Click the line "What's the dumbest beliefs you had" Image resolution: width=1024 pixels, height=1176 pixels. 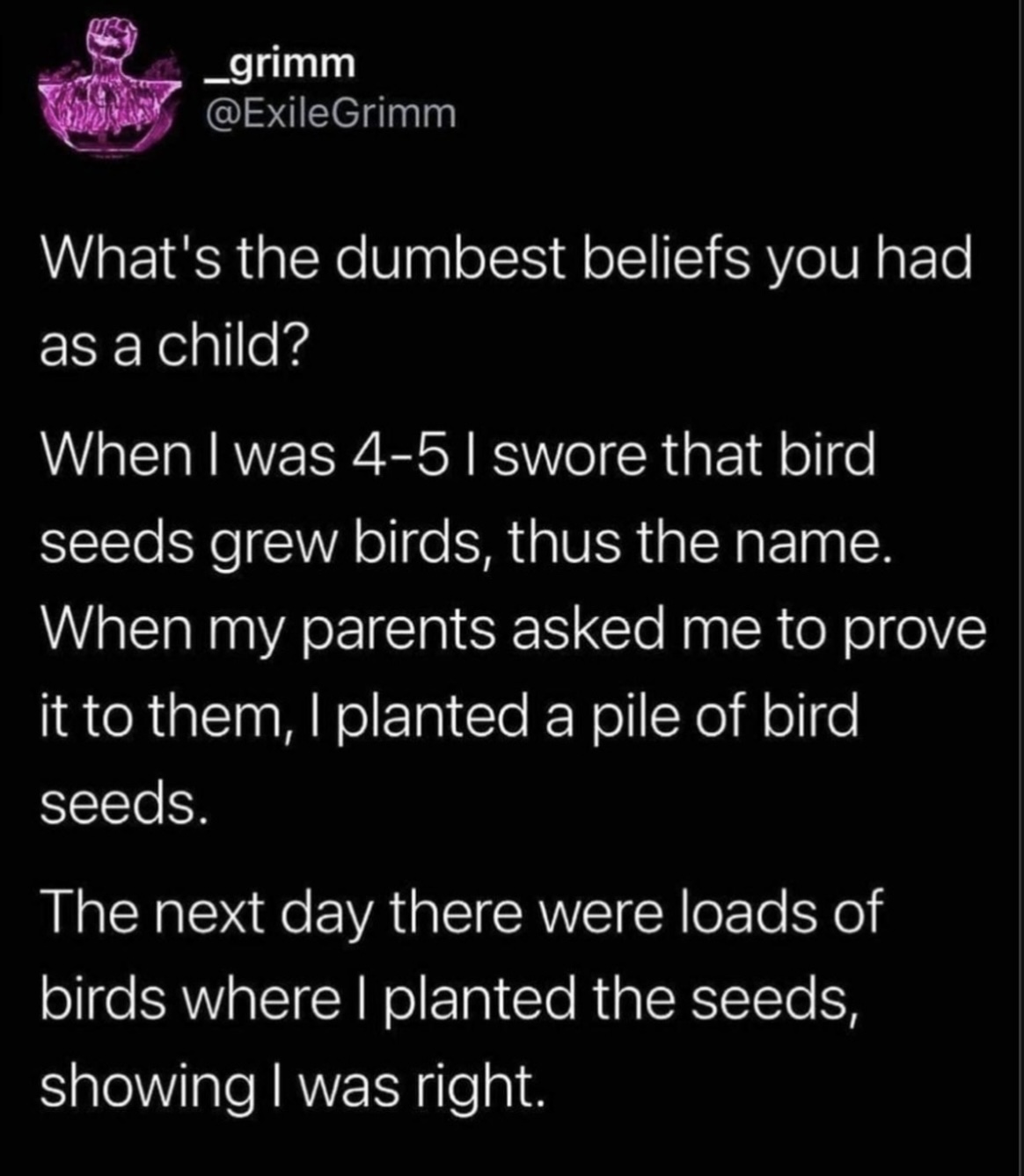(507, 261)
